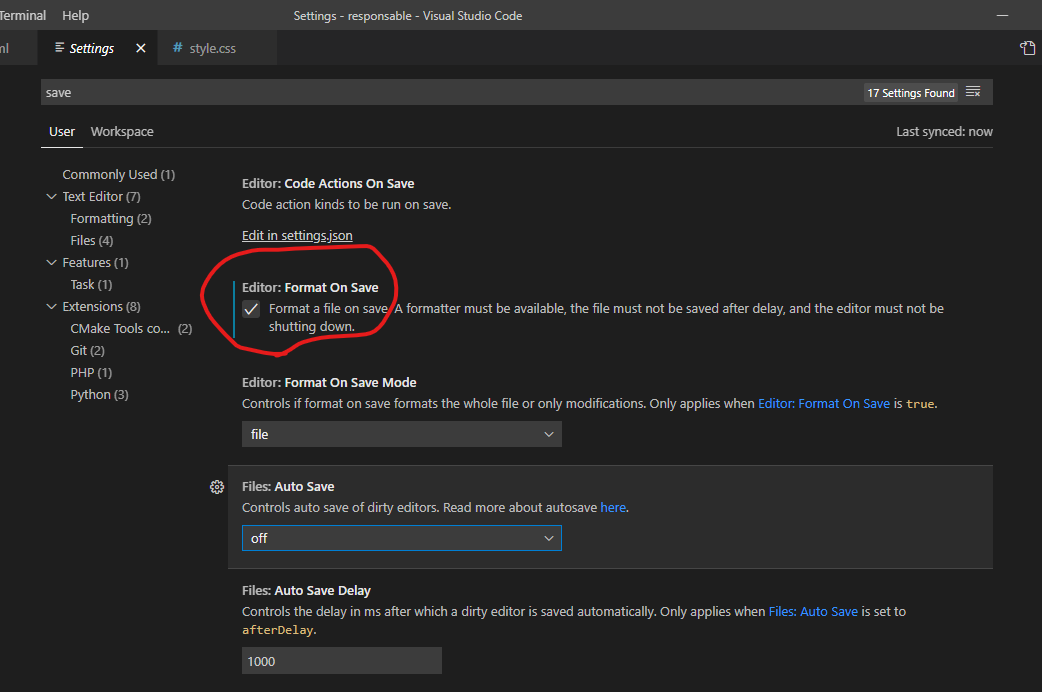This screenshot has height=692, width=1042.
Task: Click the Editor: Format On Save heading
Action: [x=310, y=287]
